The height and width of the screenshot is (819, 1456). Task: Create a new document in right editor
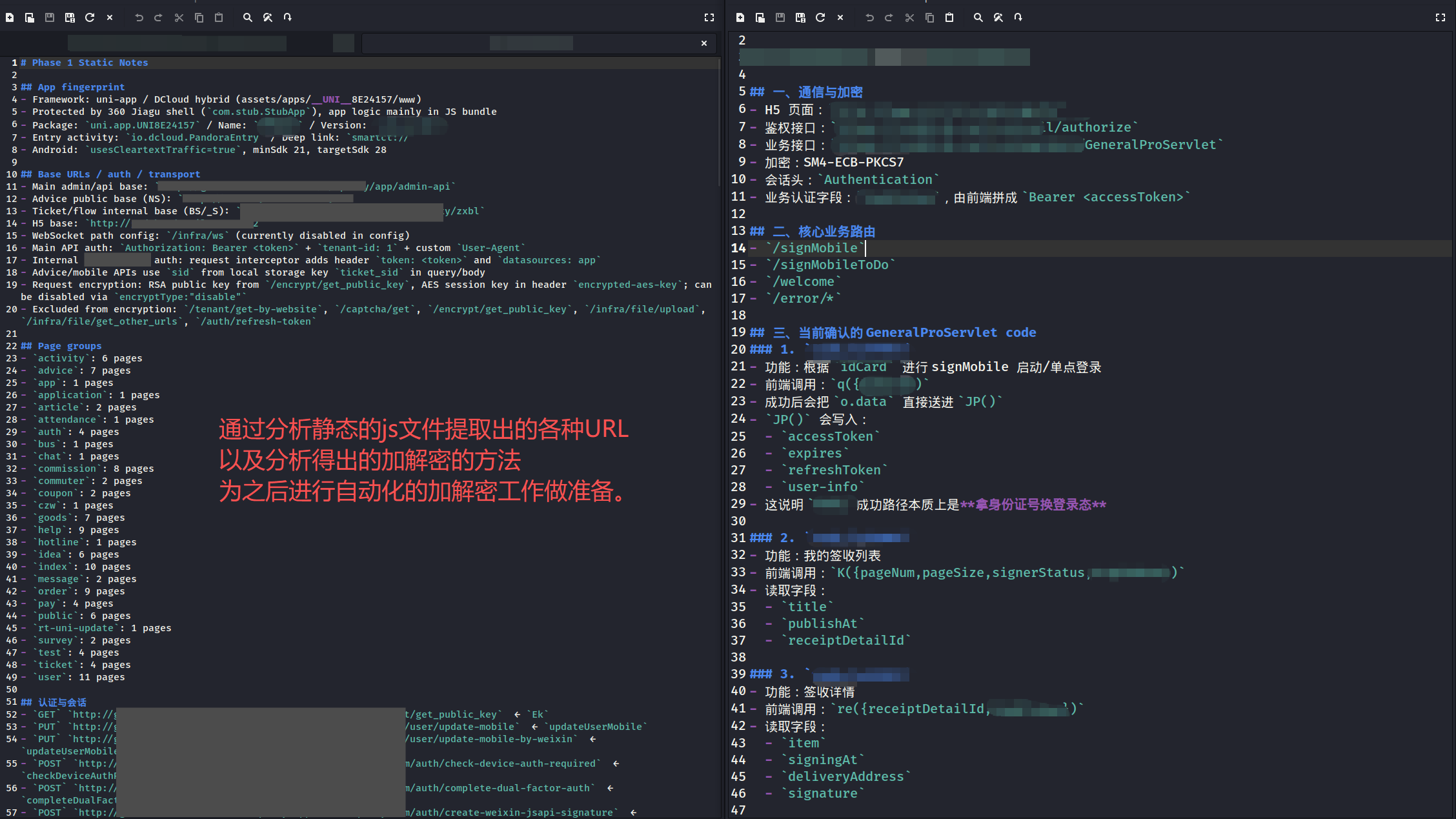click(740, 17)
